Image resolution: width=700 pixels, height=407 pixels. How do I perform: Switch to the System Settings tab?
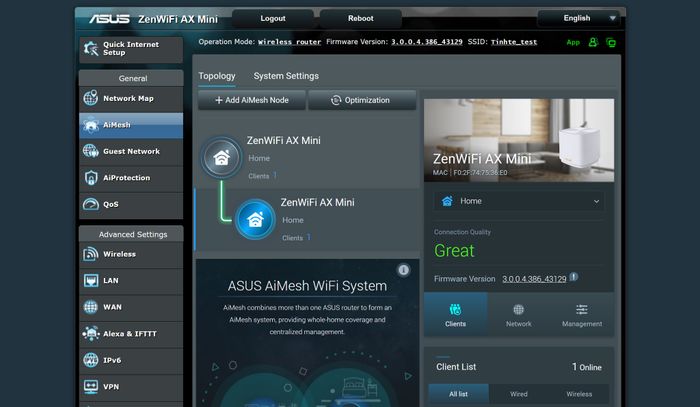pyautogui.click(x=286, y=76)
